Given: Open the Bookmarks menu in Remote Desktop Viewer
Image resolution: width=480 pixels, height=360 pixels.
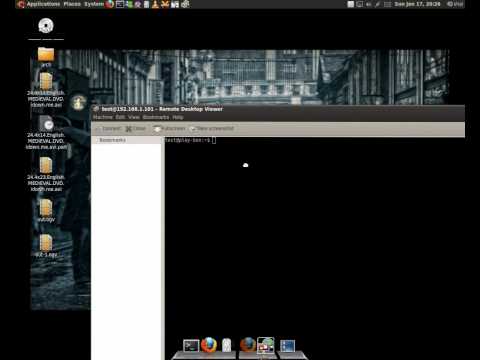Looking at the screenshot, I should coord(156,117).
